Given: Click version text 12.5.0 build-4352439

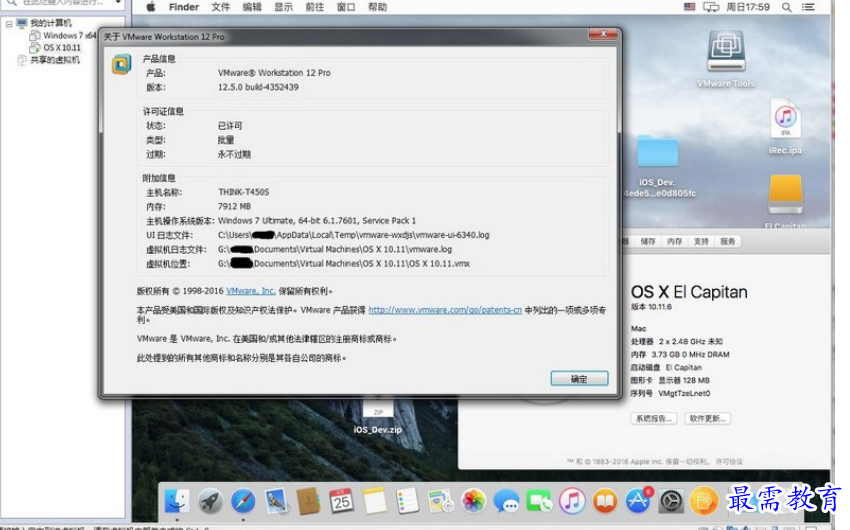Looking at the screenshot, I should pos(258,87).
